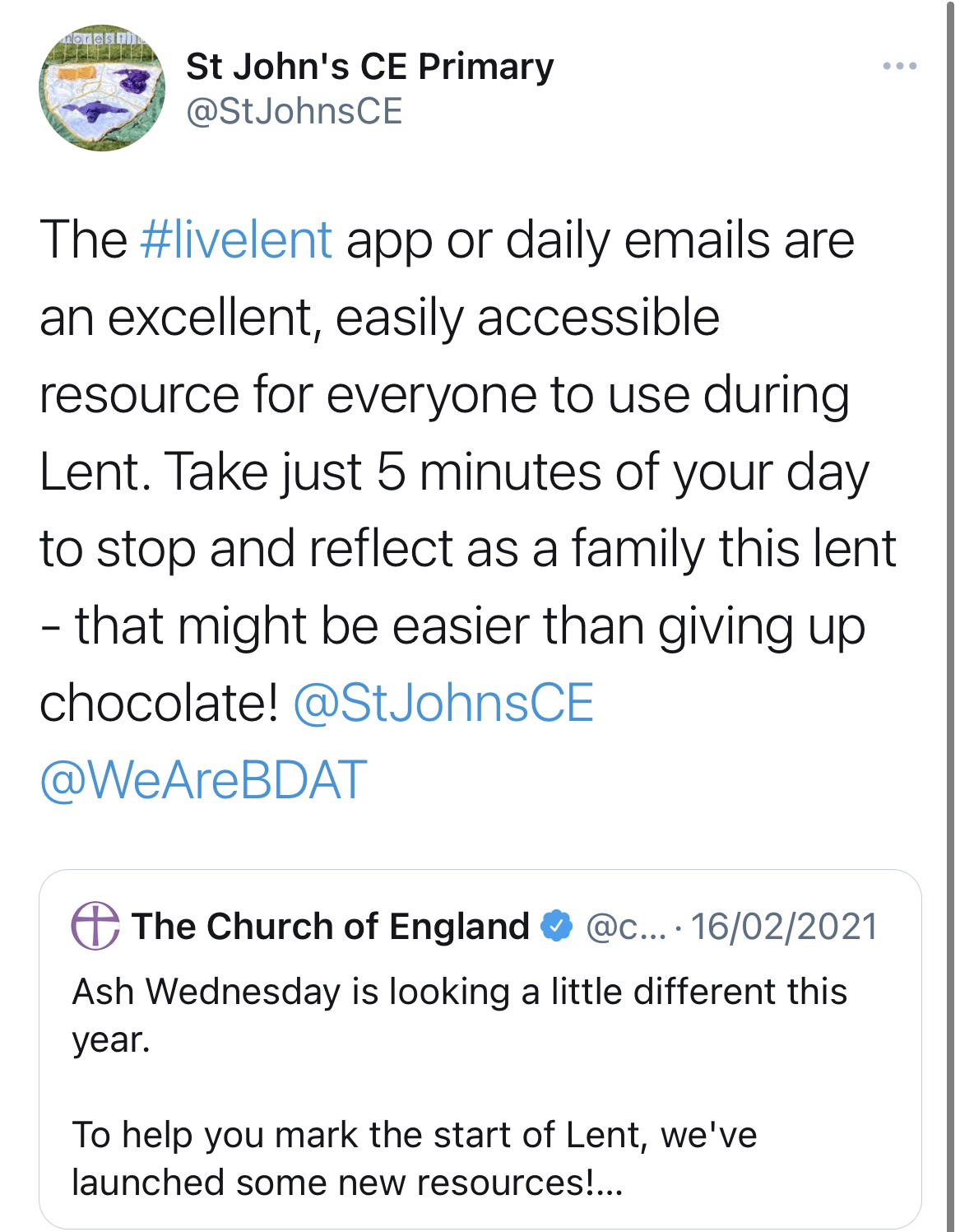Open the Church of England cross logo
The image size is (960, 1232).
(95, 926)
